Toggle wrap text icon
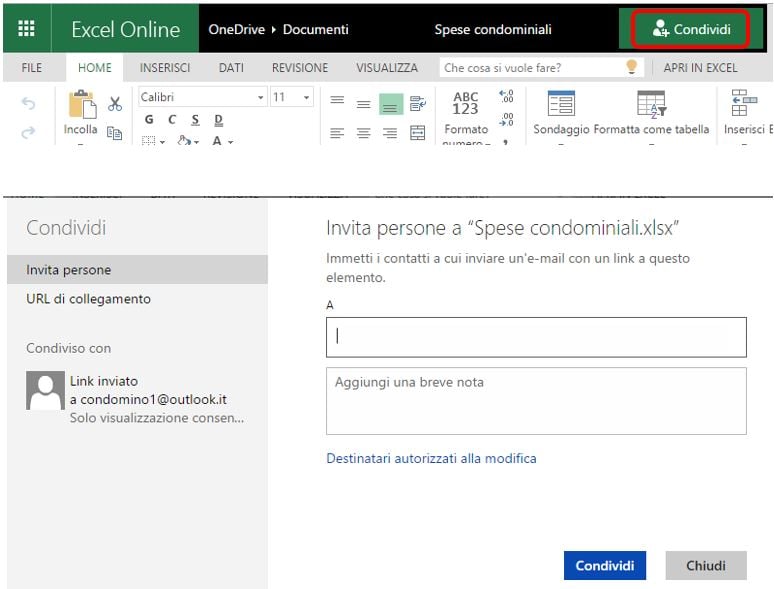This screenshot has width=774, height=589. [x=418, y=104]
